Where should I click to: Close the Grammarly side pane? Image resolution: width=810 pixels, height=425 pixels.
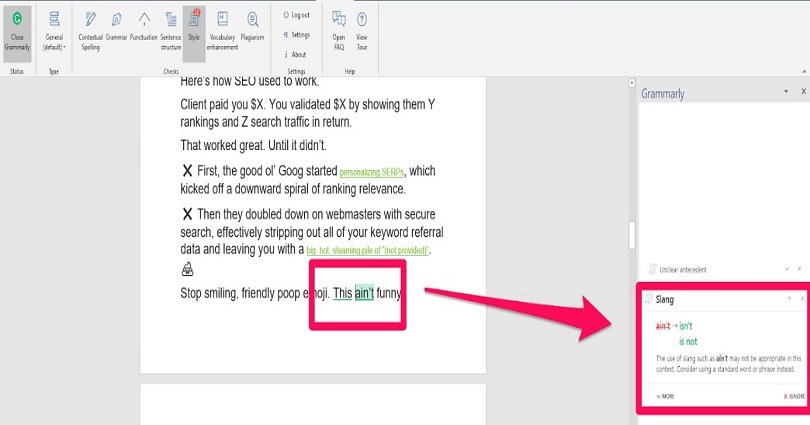(803, 91)
